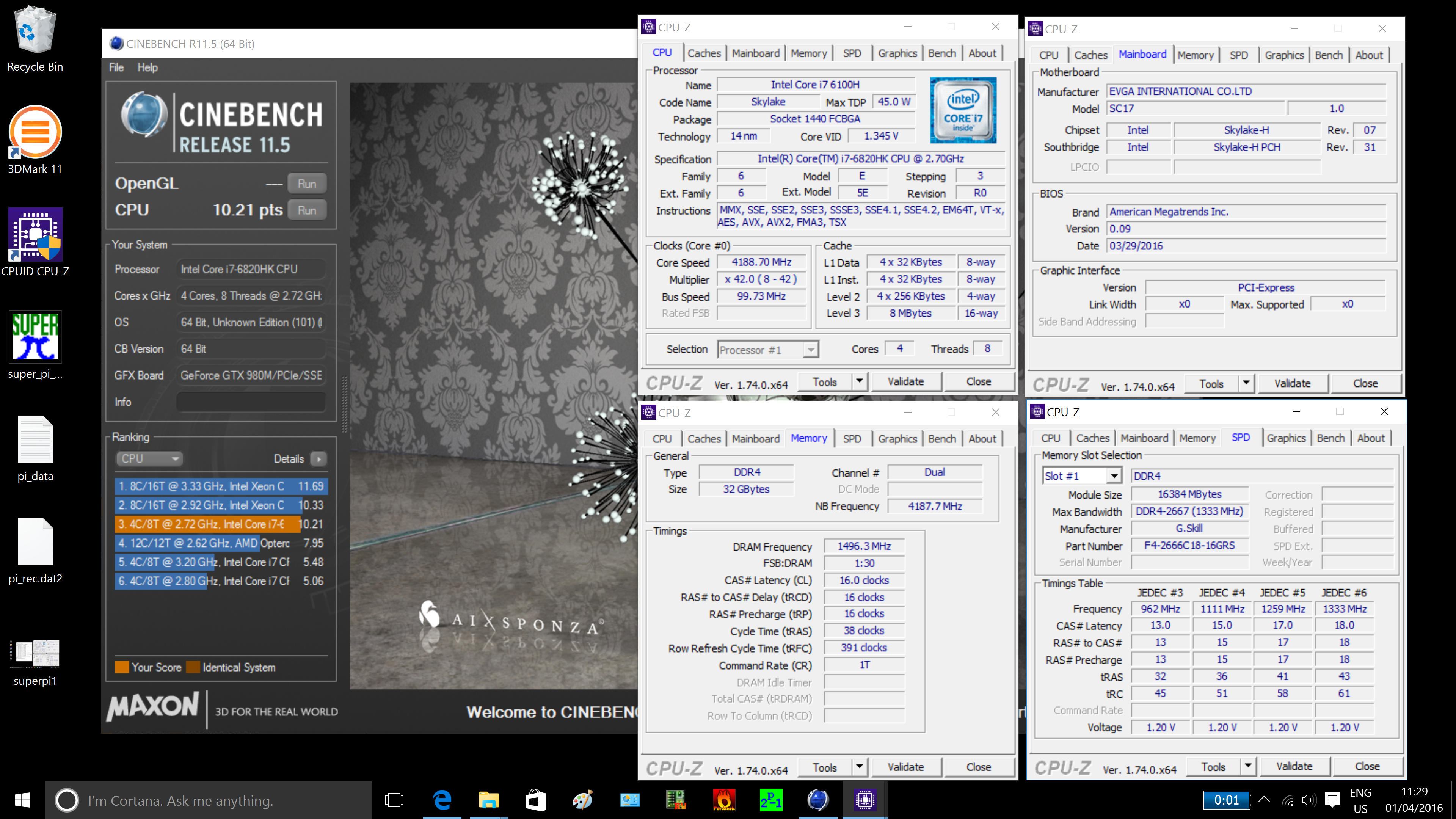This screenshot has height=819, width=1456.
Task: Expand the Slot #1 memory slot dropdown
Action: point(1114,476)
